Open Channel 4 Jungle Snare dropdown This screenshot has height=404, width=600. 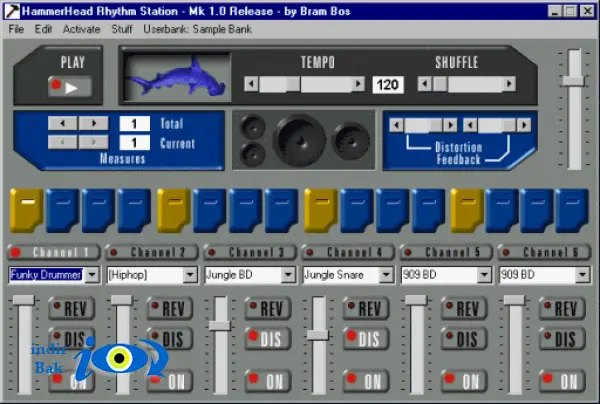pyautogui.click(x=386, y=275)
